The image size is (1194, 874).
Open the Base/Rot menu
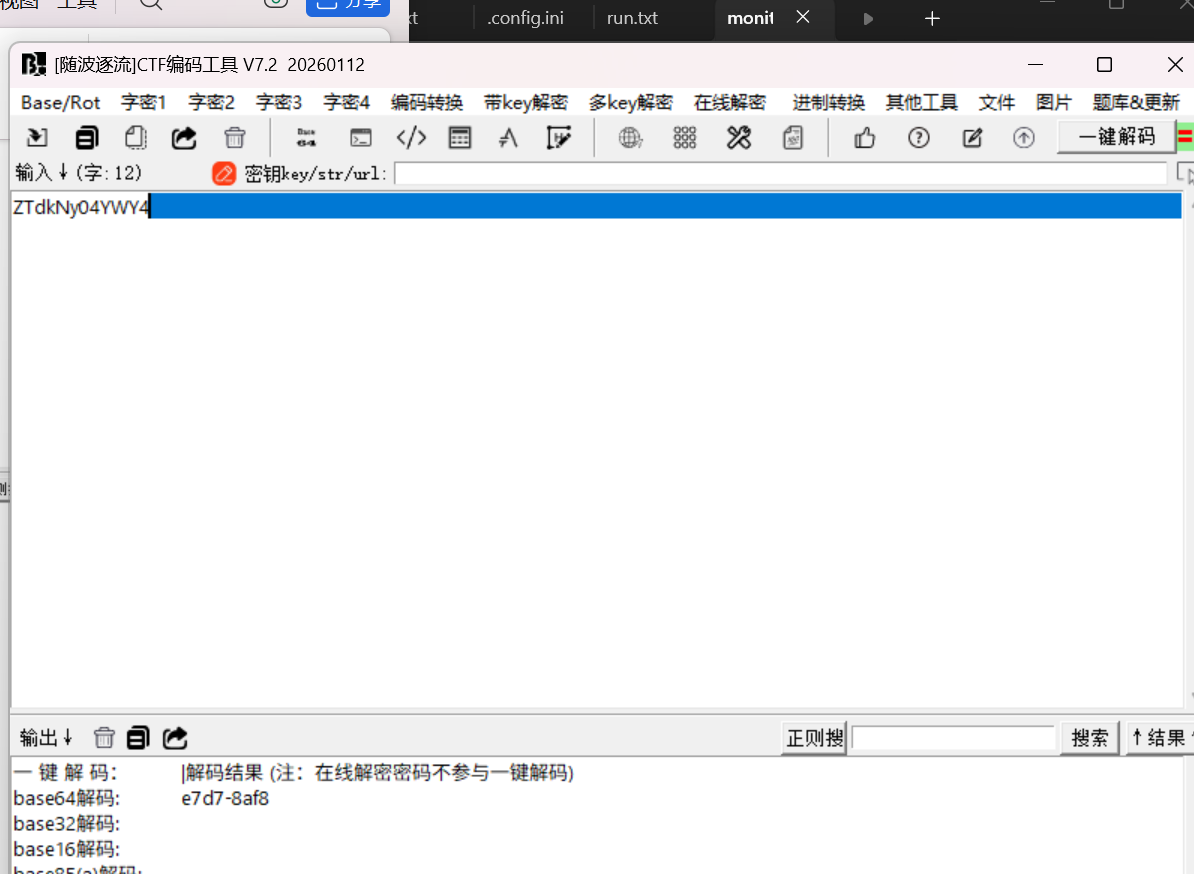[x=60, y=103]
